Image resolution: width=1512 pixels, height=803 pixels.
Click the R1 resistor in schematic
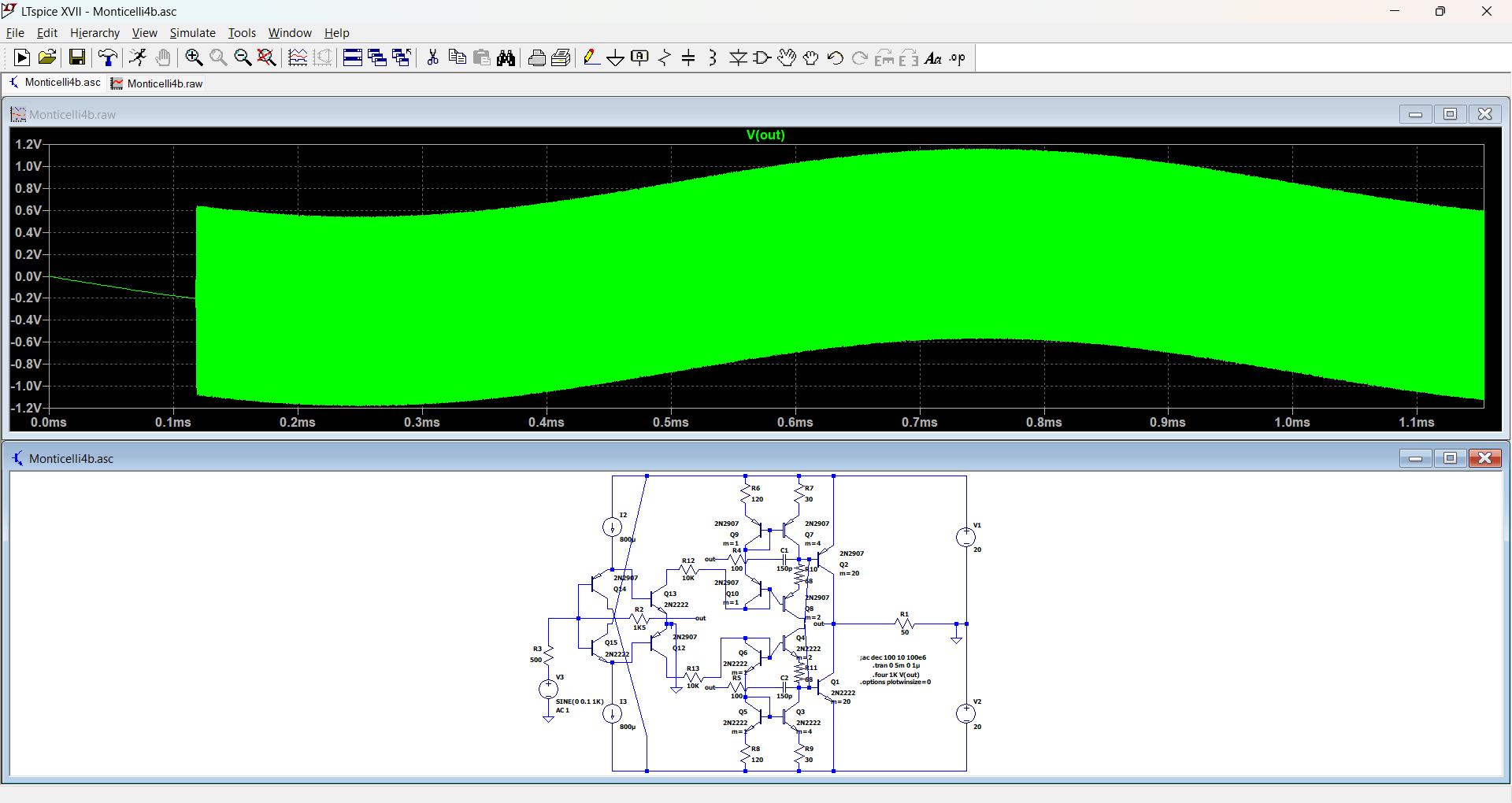(905, 624)
